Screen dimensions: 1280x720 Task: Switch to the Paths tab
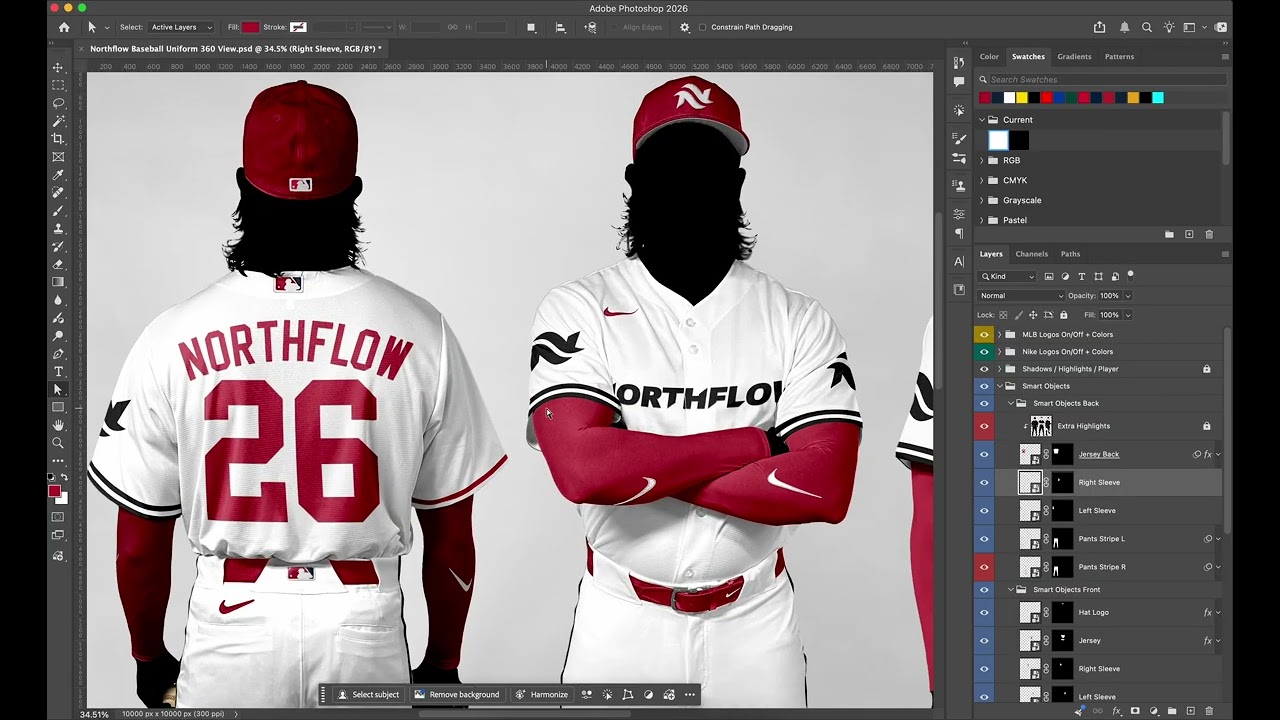click(1070, 254)
